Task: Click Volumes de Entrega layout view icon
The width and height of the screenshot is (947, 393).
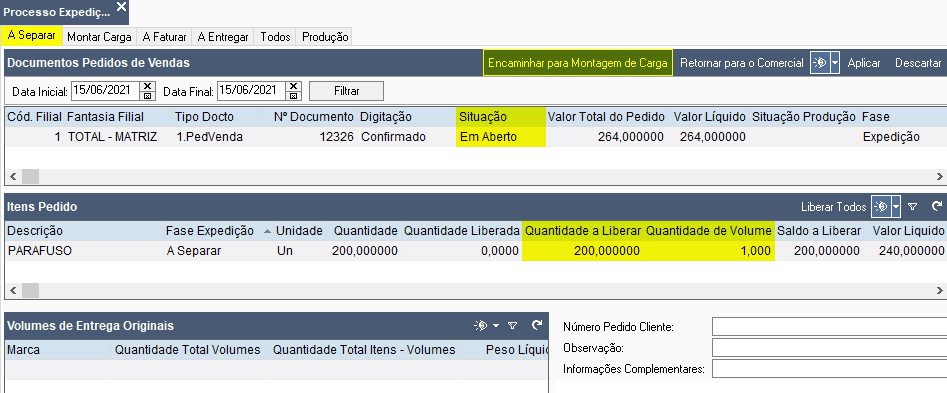Action: (481, 325)
